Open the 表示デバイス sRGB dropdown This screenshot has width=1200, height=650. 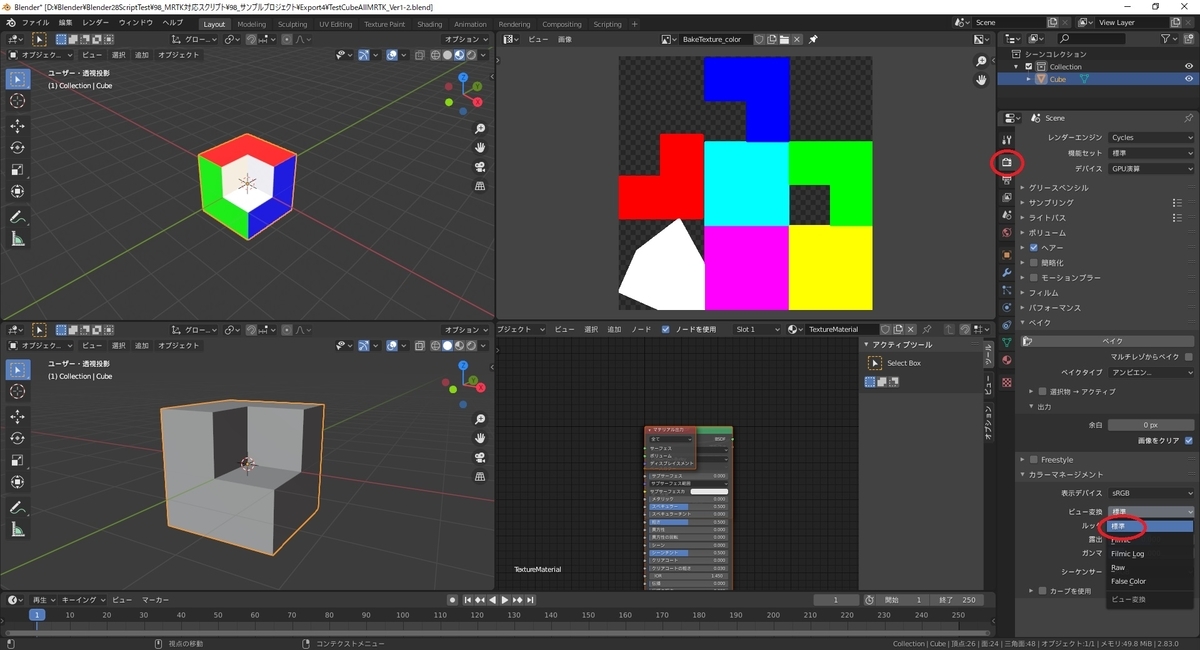[1151, 493]
